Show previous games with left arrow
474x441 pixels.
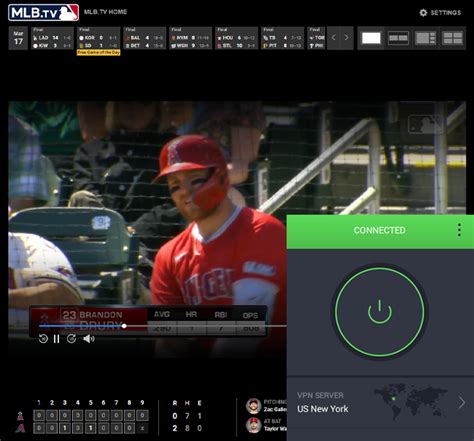click(334, 38)
